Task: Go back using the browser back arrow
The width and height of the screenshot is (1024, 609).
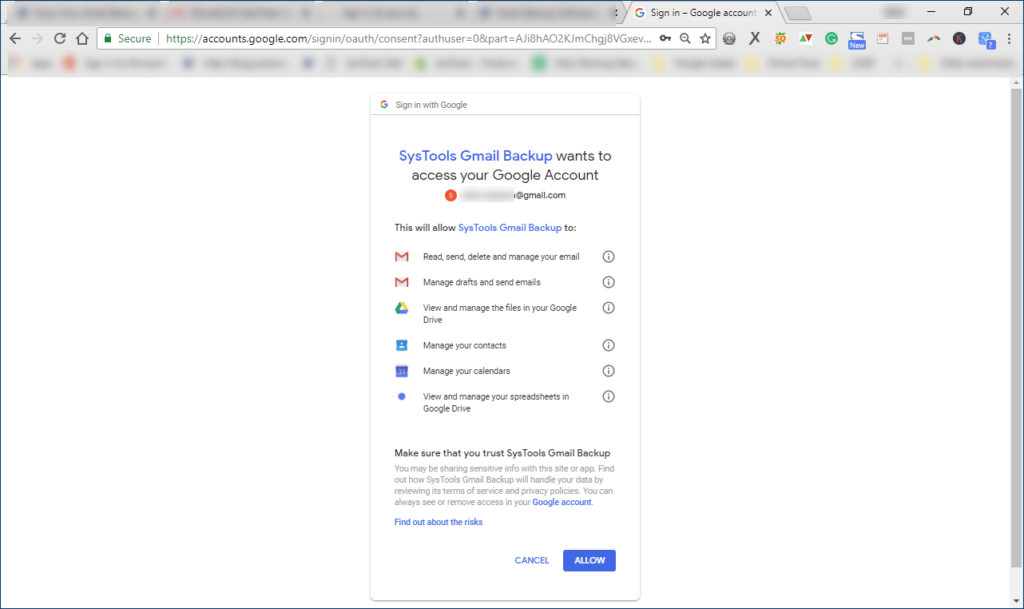Action: 15,38
